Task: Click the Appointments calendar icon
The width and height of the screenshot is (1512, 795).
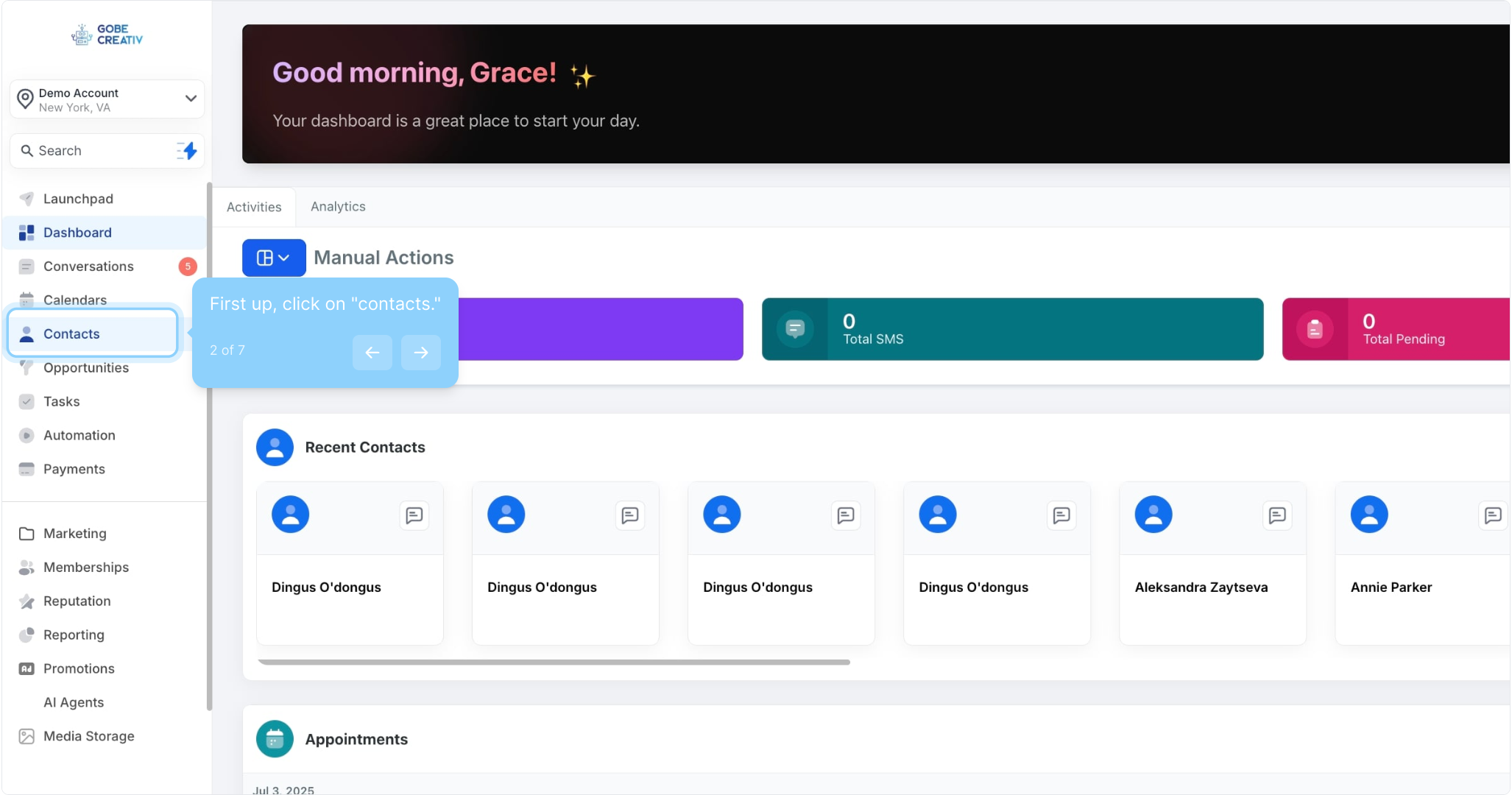Action: coord(275,739)
